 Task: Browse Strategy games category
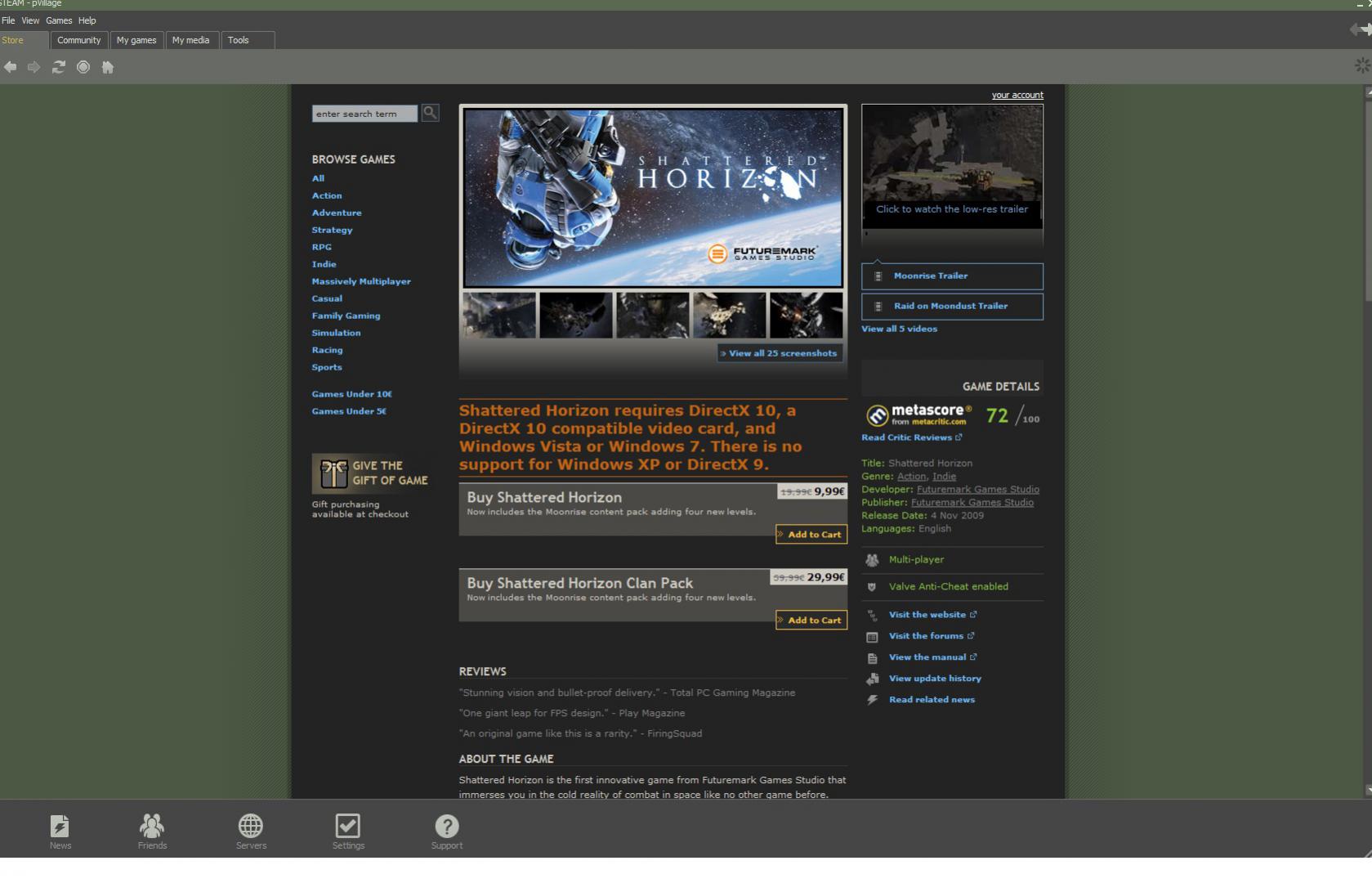[x=332, y=230]
